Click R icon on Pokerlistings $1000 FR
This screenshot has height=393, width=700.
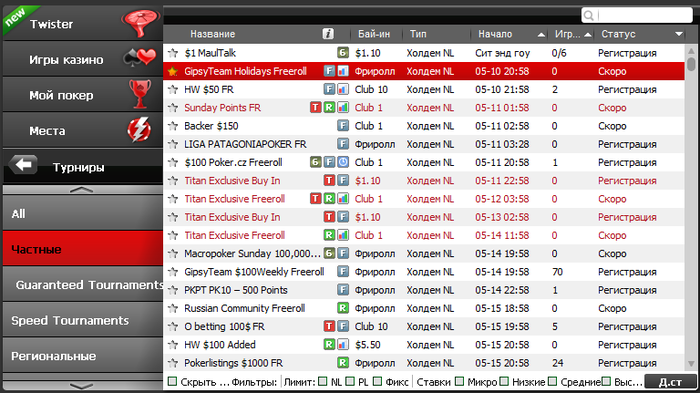tap(343, 363)
